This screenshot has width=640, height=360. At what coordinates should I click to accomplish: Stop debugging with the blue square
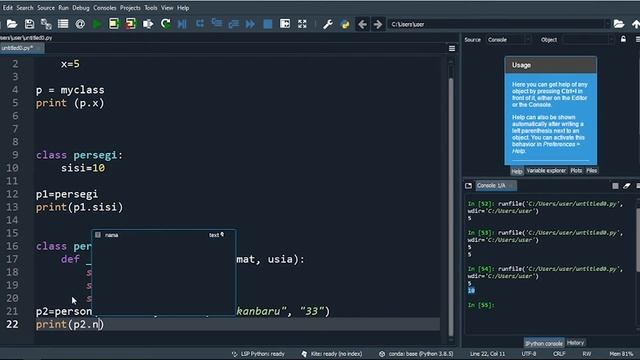click(x=268, y=24)
